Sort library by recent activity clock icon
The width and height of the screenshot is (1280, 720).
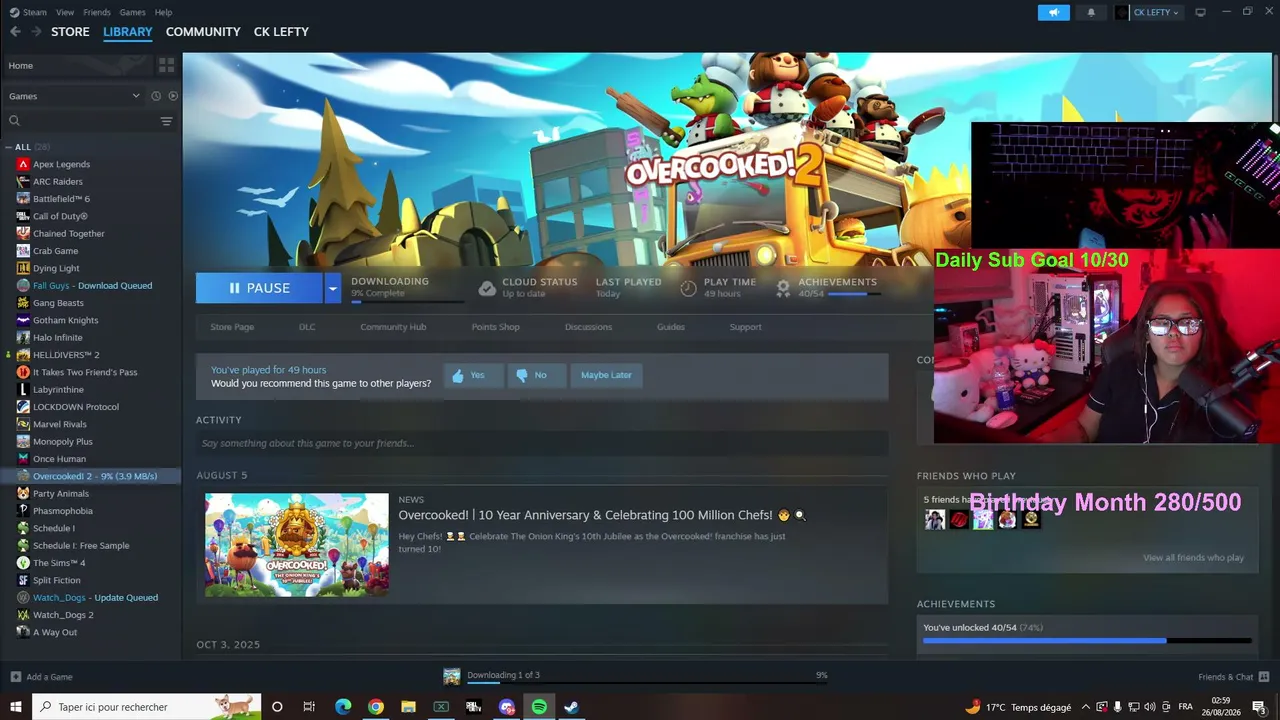point(156,96)
